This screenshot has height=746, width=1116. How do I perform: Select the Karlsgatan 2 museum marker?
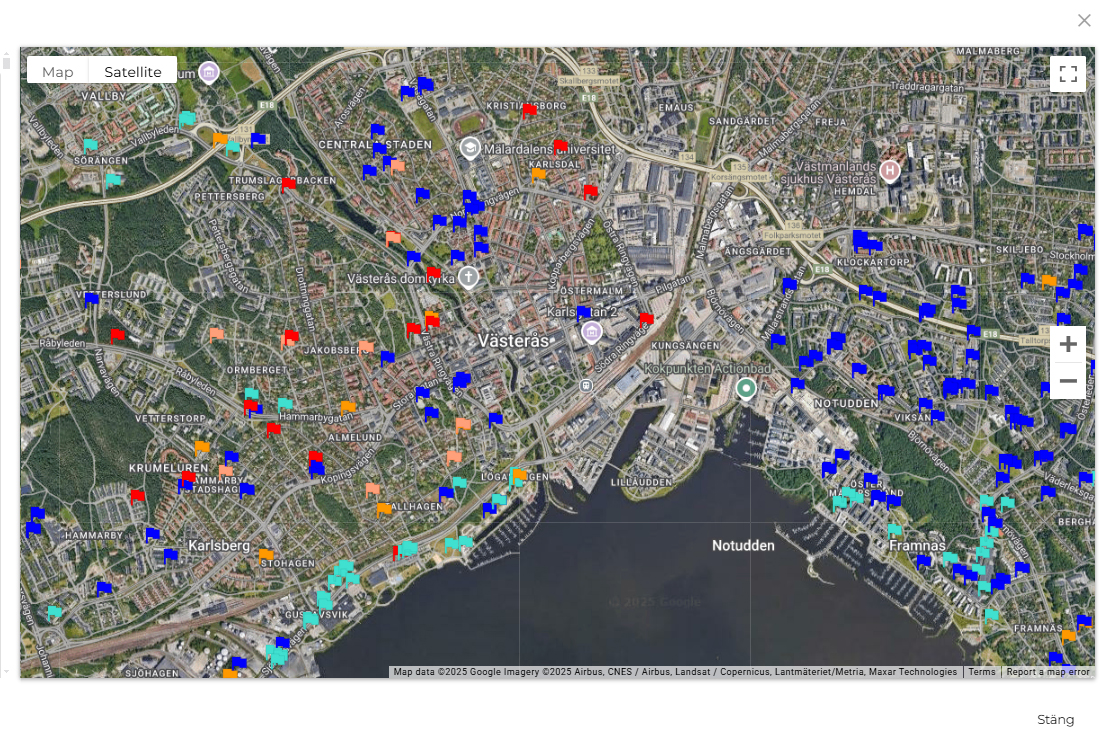coord(591,332)
